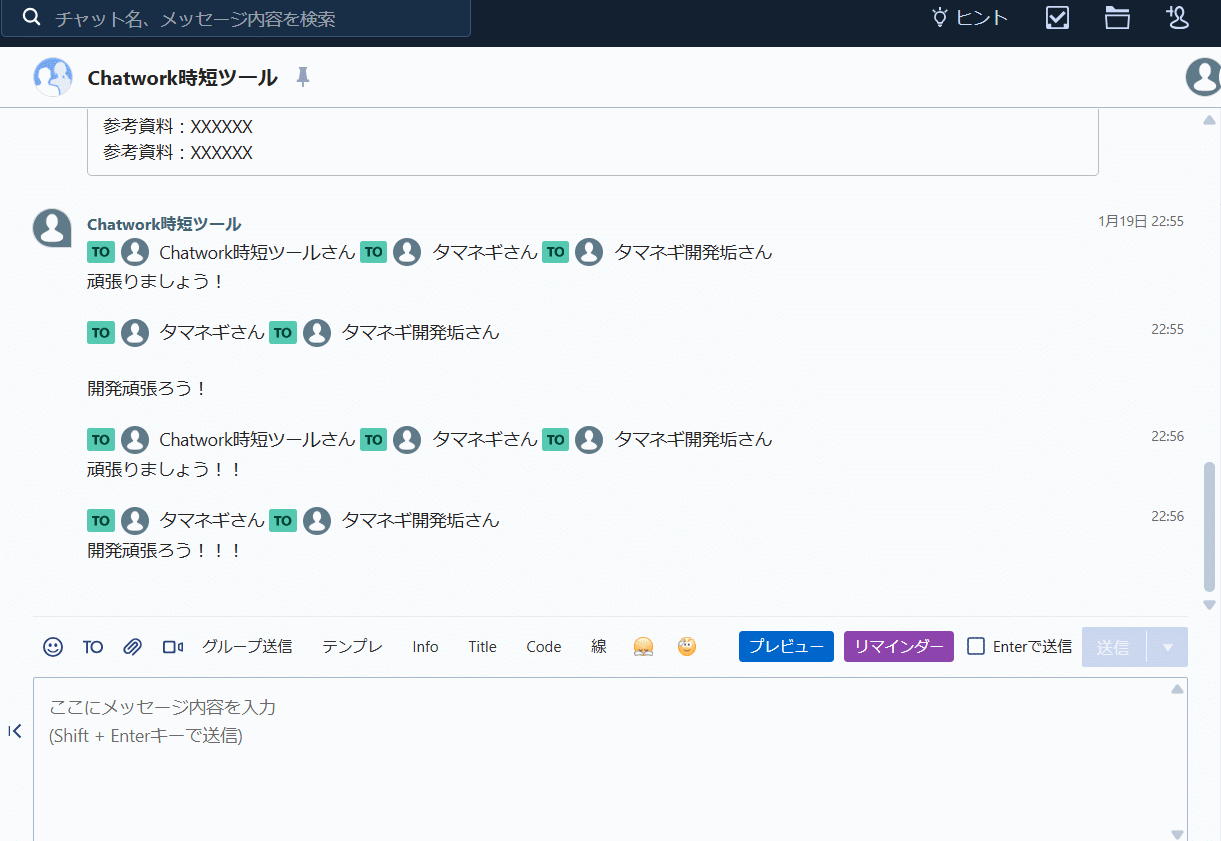1221x841 pixels.
Task: Open the ヒント hints lightbulb
Action: [969, 17]
